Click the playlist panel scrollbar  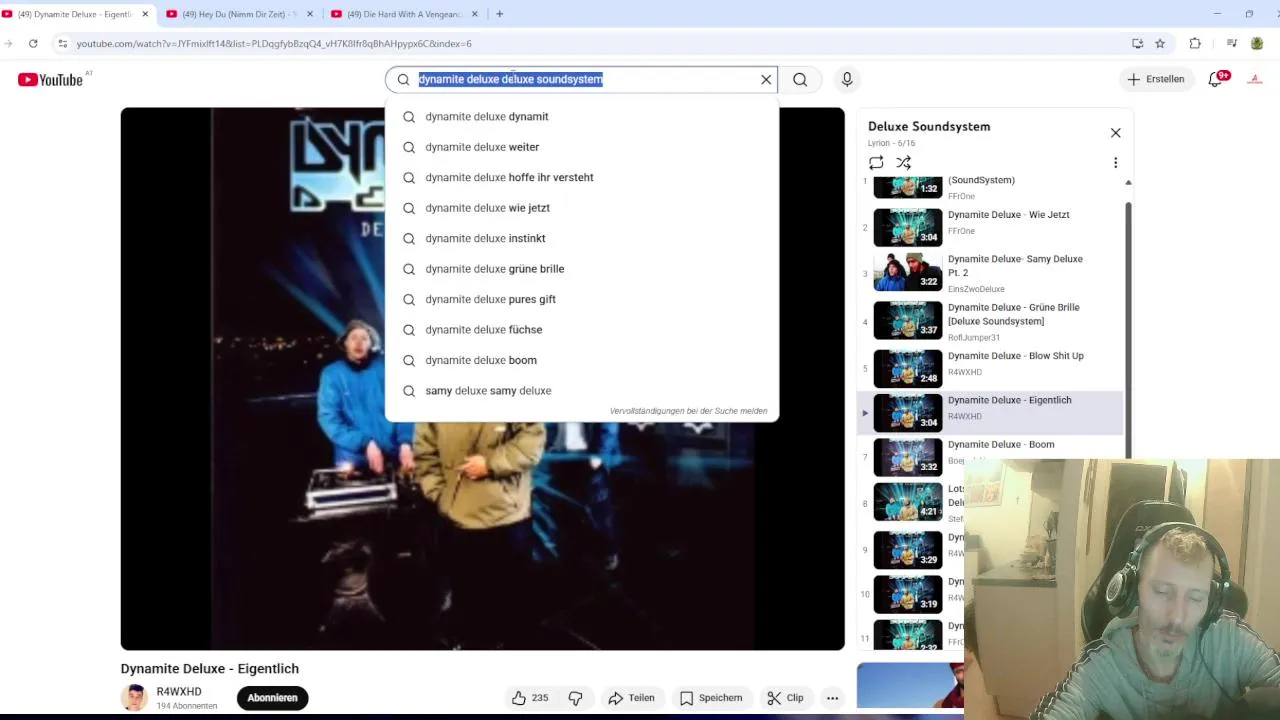click(x=1128, y=330)
